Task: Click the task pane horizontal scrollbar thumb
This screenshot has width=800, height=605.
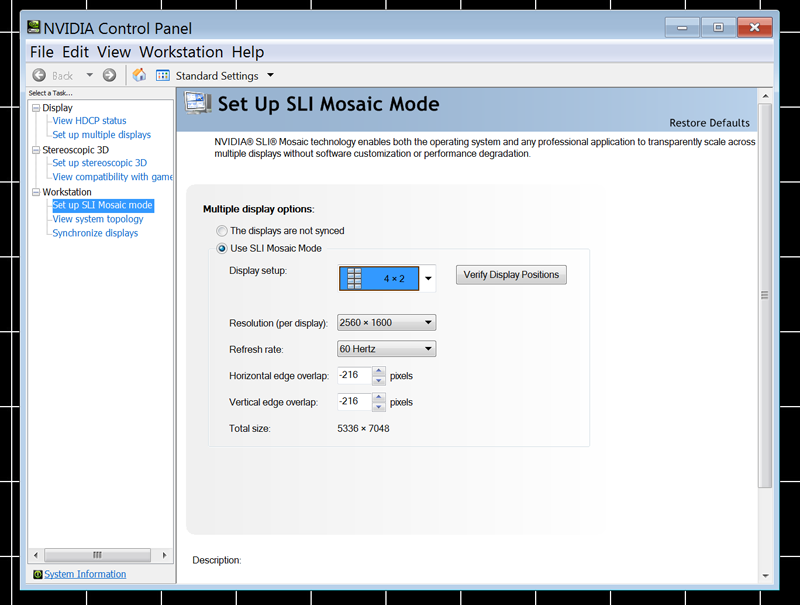Action: coord(97,555)
